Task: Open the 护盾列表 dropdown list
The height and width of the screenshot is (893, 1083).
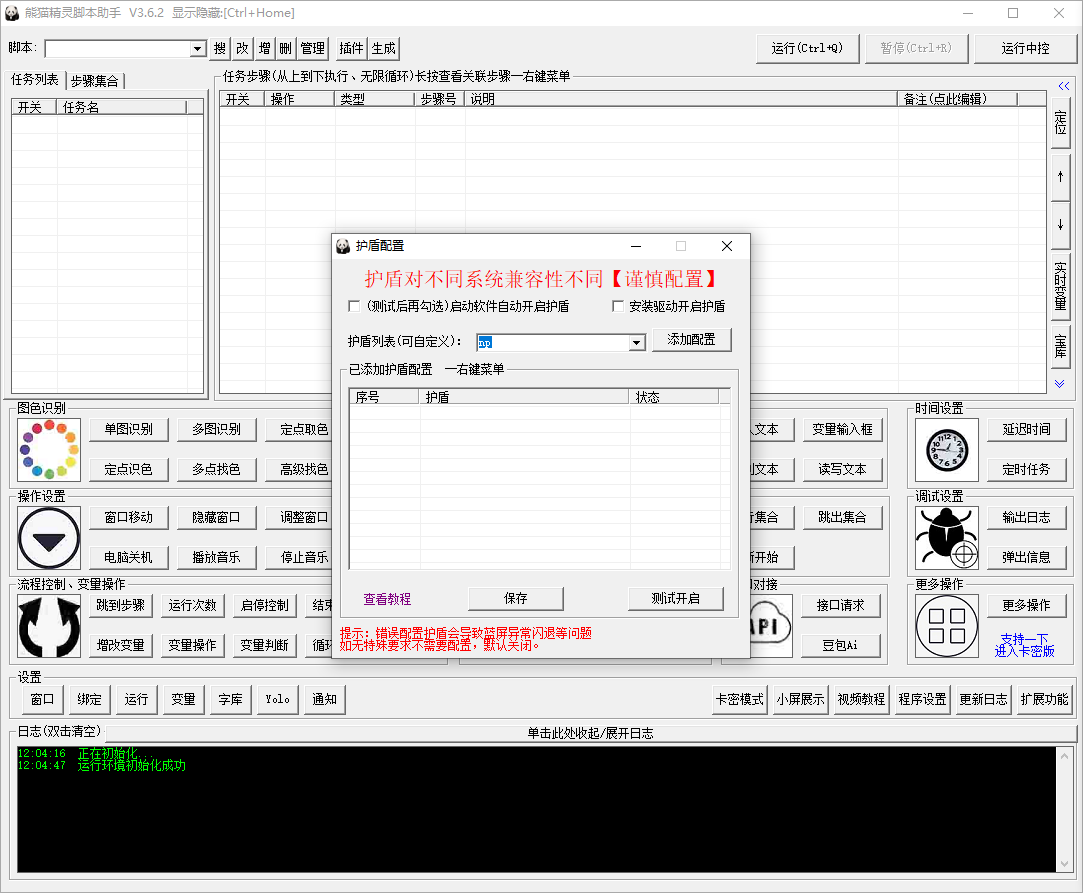Action: click(x=636, y=343)
